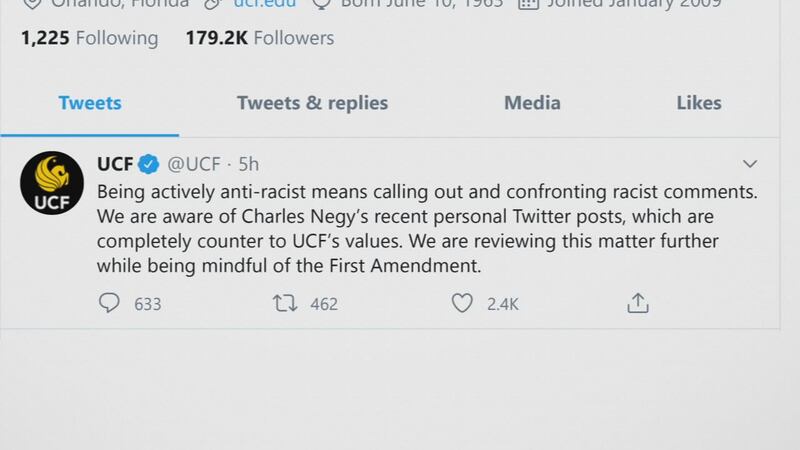Click the balloon birthday icon
The image size is (800, 450).
(322, 4)
